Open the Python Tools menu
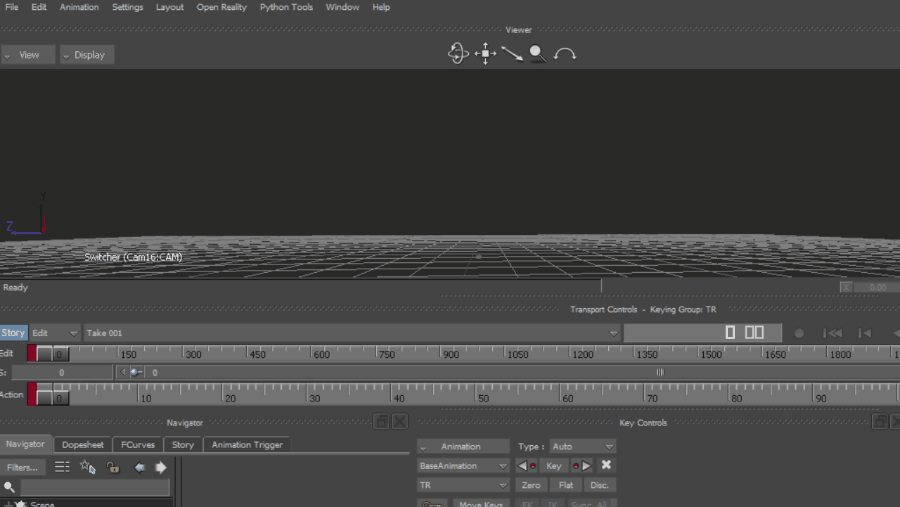The image size is (900, 507). pyautogui.click(x=286, y=7)
